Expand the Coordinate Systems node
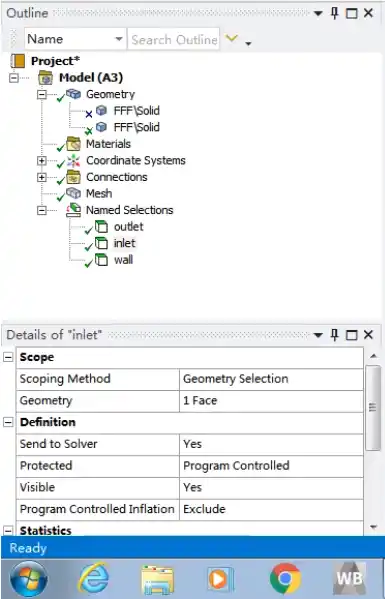This screenshot has height=599, width=385. coord(42,161)
